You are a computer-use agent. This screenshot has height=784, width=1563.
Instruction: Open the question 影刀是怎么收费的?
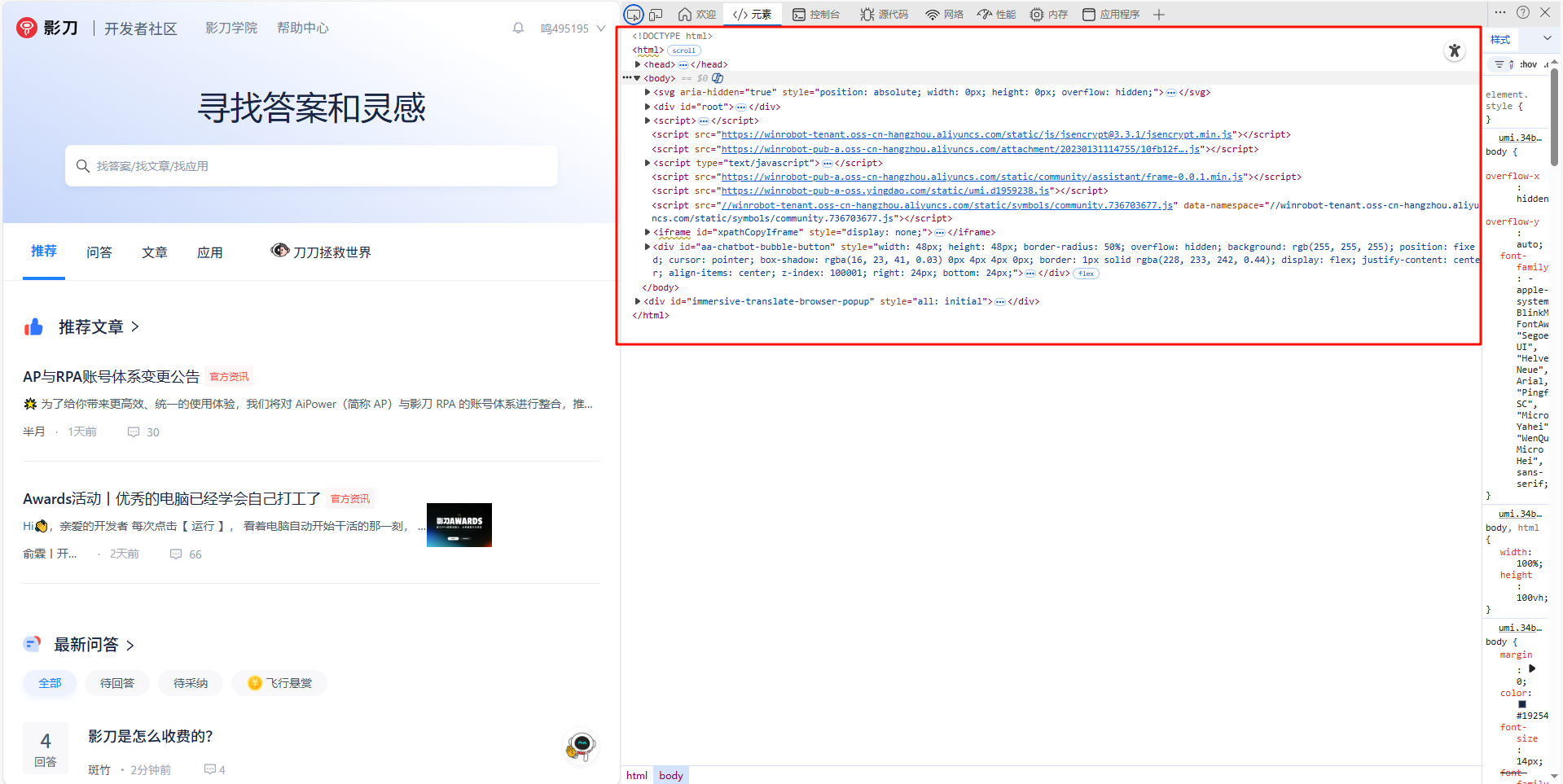(151, 736)
